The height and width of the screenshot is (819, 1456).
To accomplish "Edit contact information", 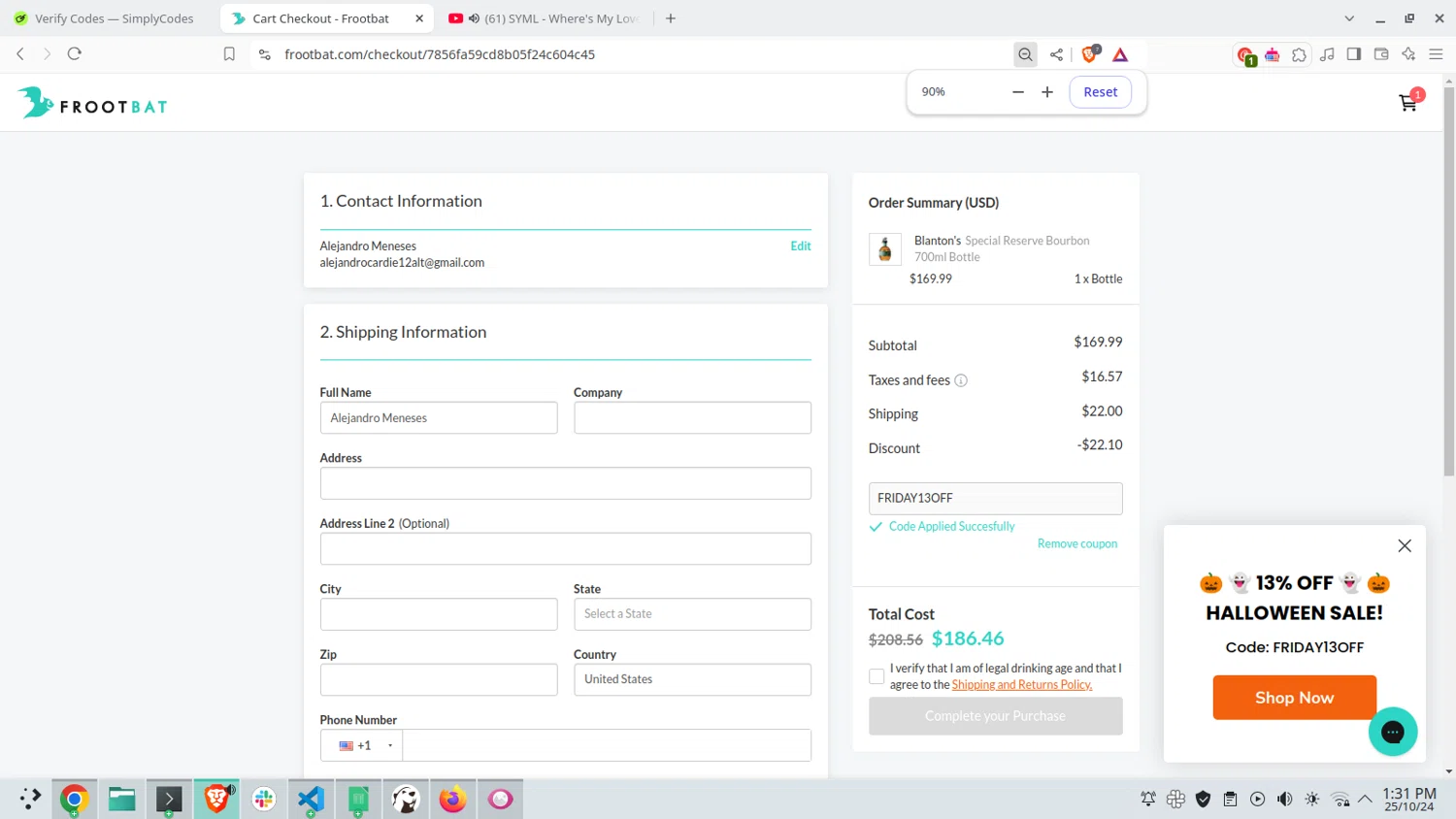I will [x=801, y=246].
